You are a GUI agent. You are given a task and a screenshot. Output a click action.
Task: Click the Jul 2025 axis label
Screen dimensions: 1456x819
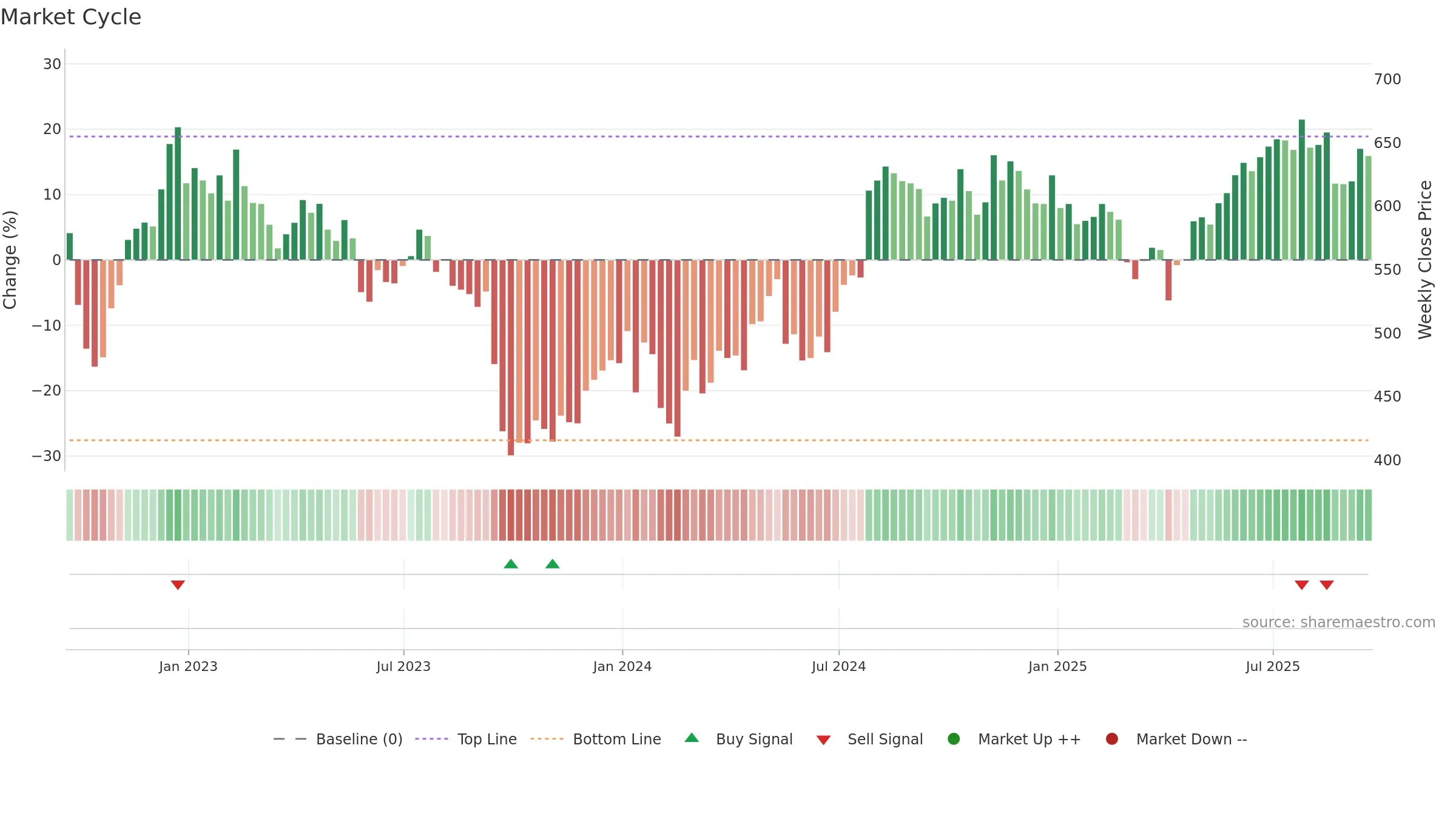tap(1273, 666)
